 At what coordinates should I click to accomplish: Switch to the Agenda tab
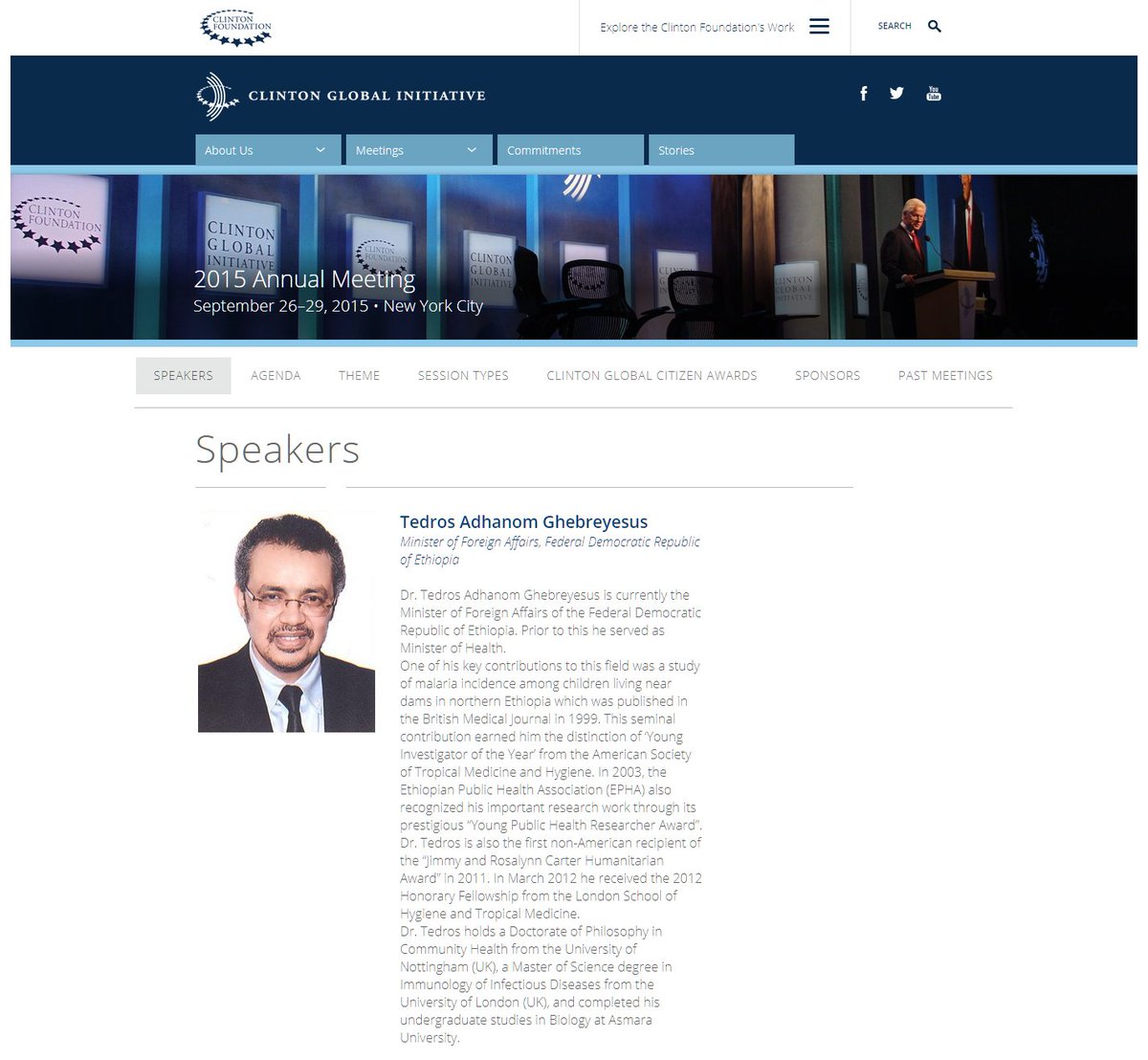click(276, 376)
